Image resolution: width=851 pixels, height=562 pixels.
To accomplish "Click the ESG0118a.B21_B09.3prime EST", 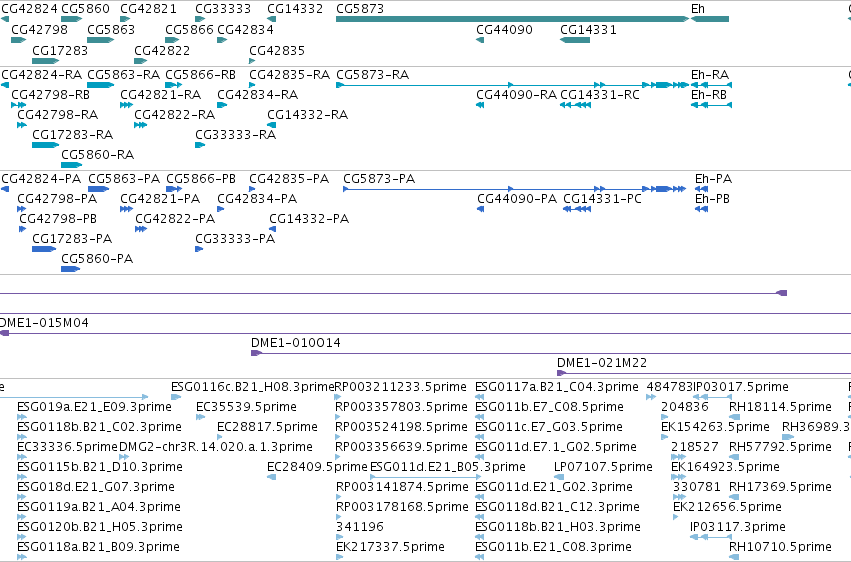I will 22,557.
